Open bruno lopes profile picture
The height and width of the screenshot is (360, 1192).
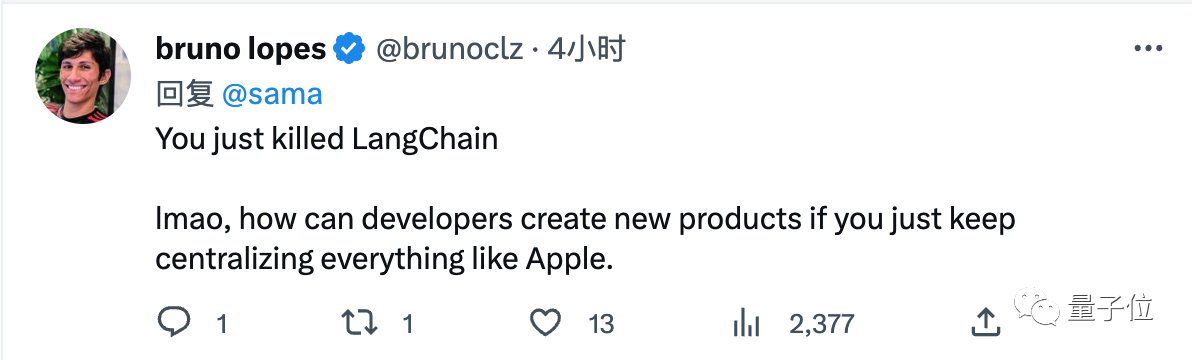[82, 77]
